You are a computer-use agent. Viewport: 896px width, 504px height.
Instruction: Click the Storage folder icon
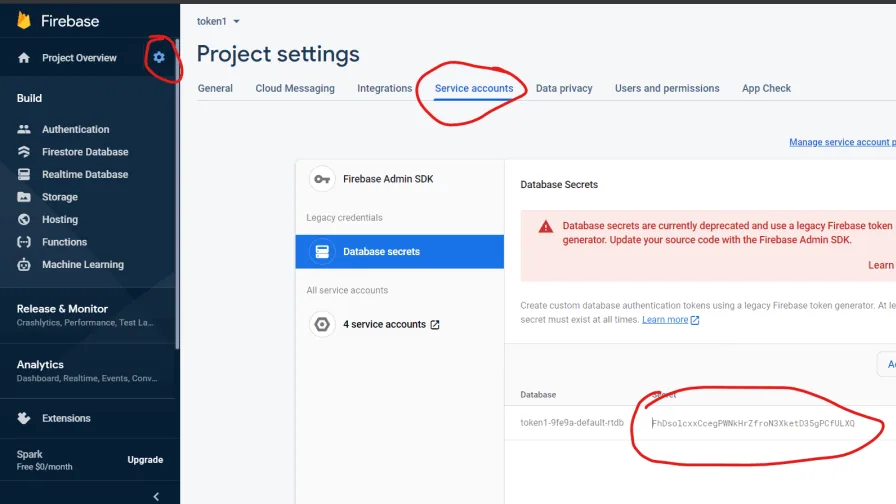click(23, 197)
